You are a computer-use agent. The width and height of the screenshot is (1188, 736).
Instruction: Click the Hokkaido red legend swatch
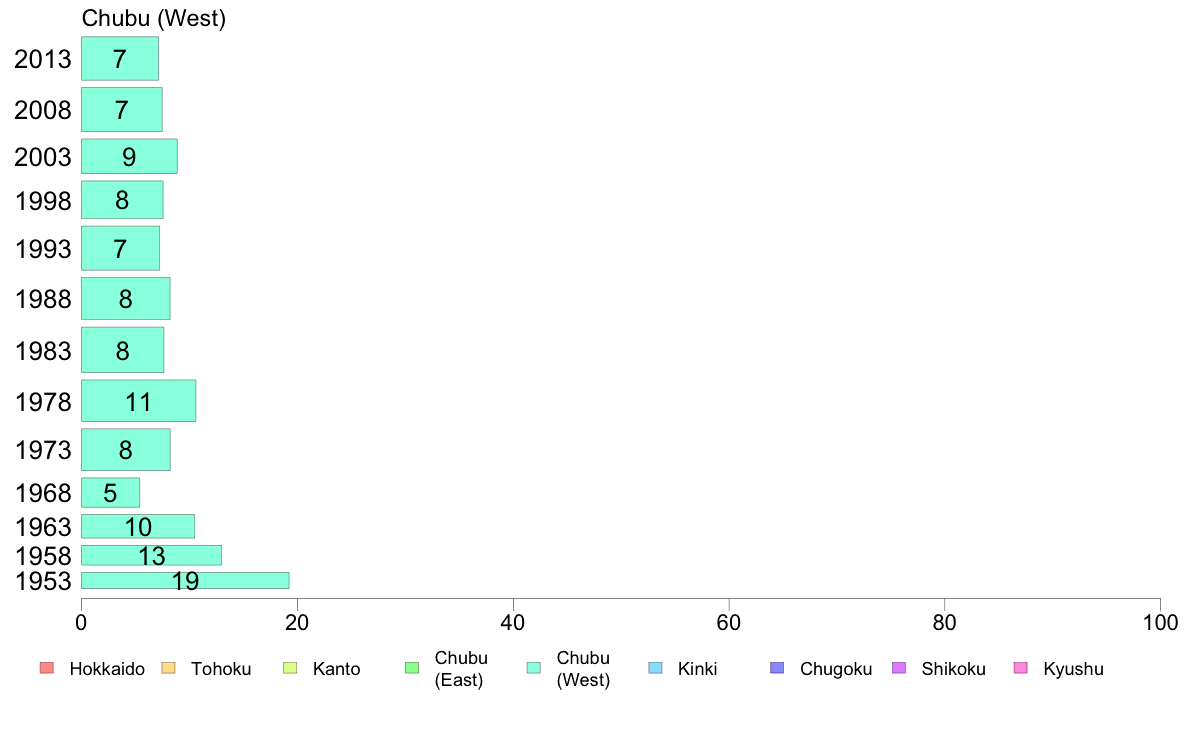47,668
